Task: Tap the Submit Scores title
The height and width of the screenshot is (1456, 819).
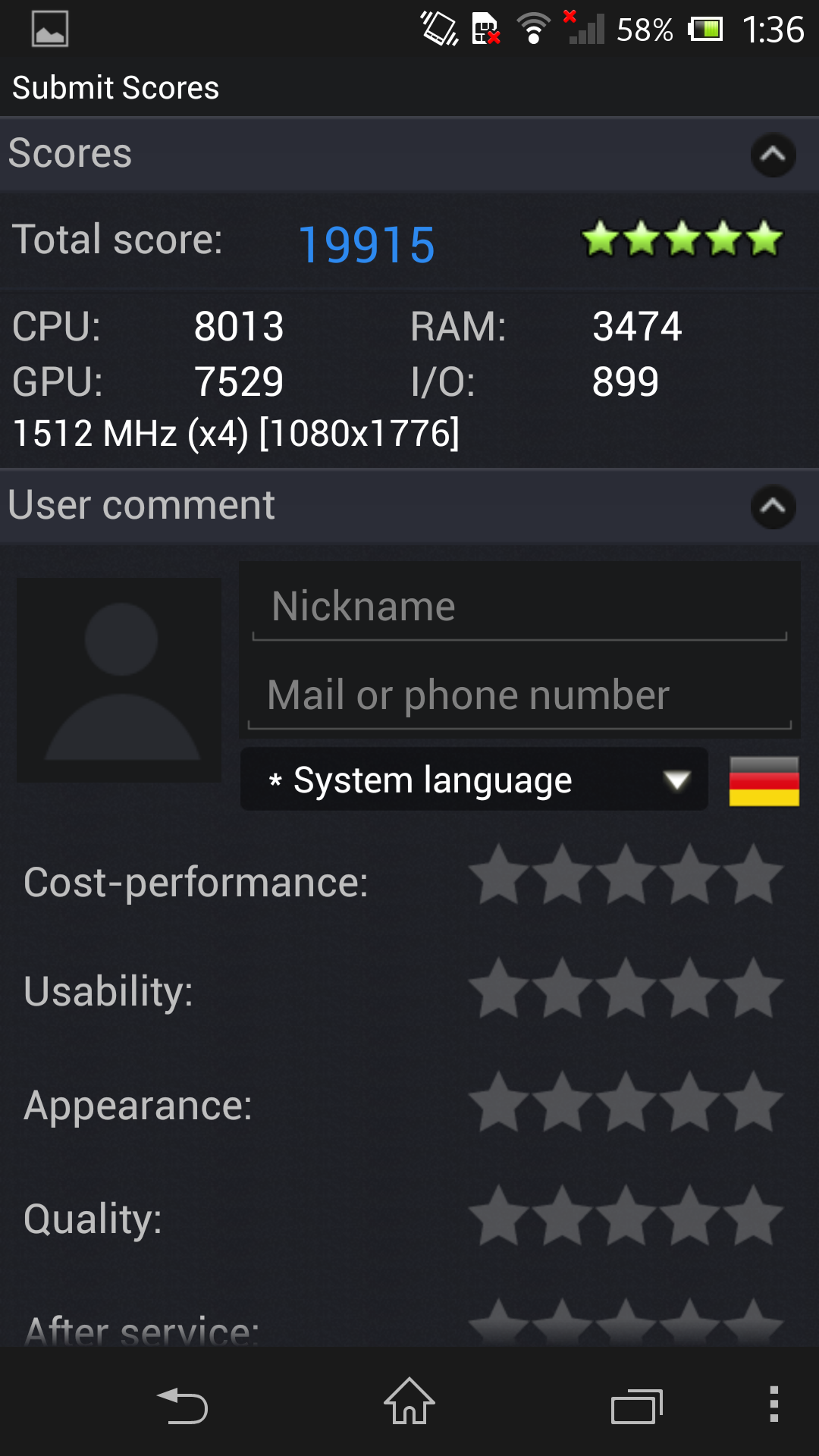Action: (116, 88)
